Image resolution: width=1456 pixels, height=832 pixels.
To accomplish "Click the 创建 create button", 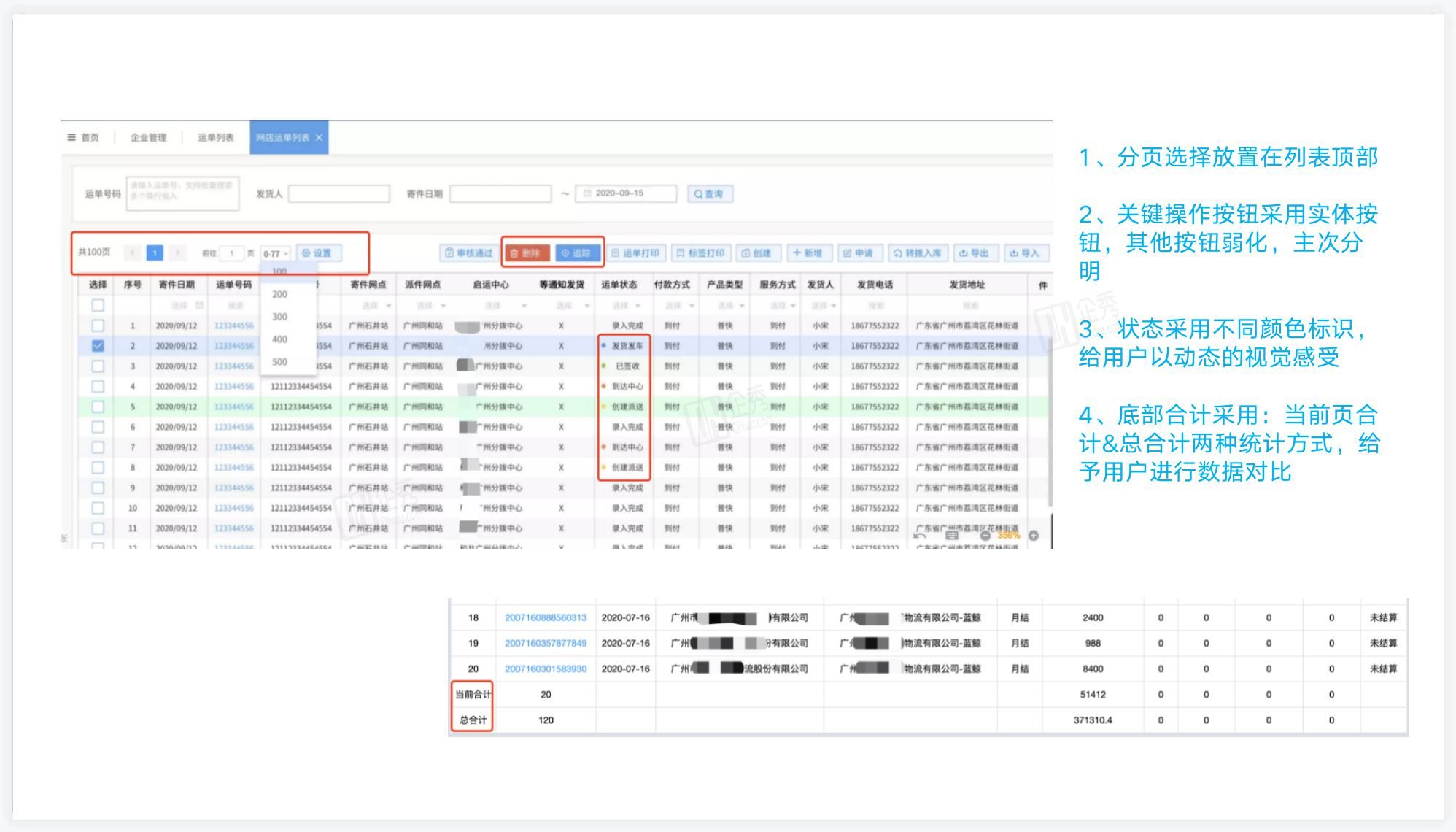I will coord(758,253).
